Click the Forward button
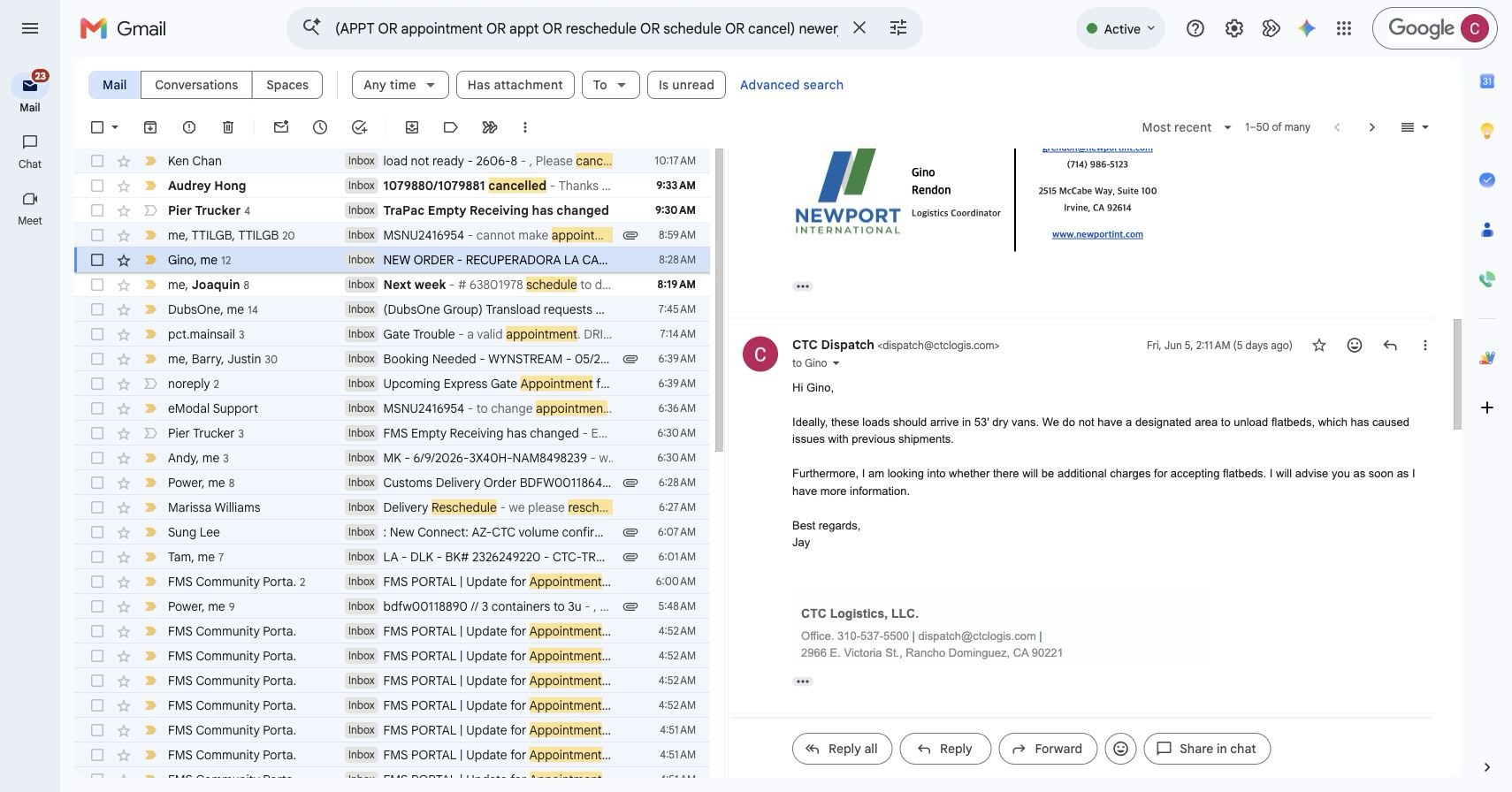Screen dimensions: 1512x792 1047,749
